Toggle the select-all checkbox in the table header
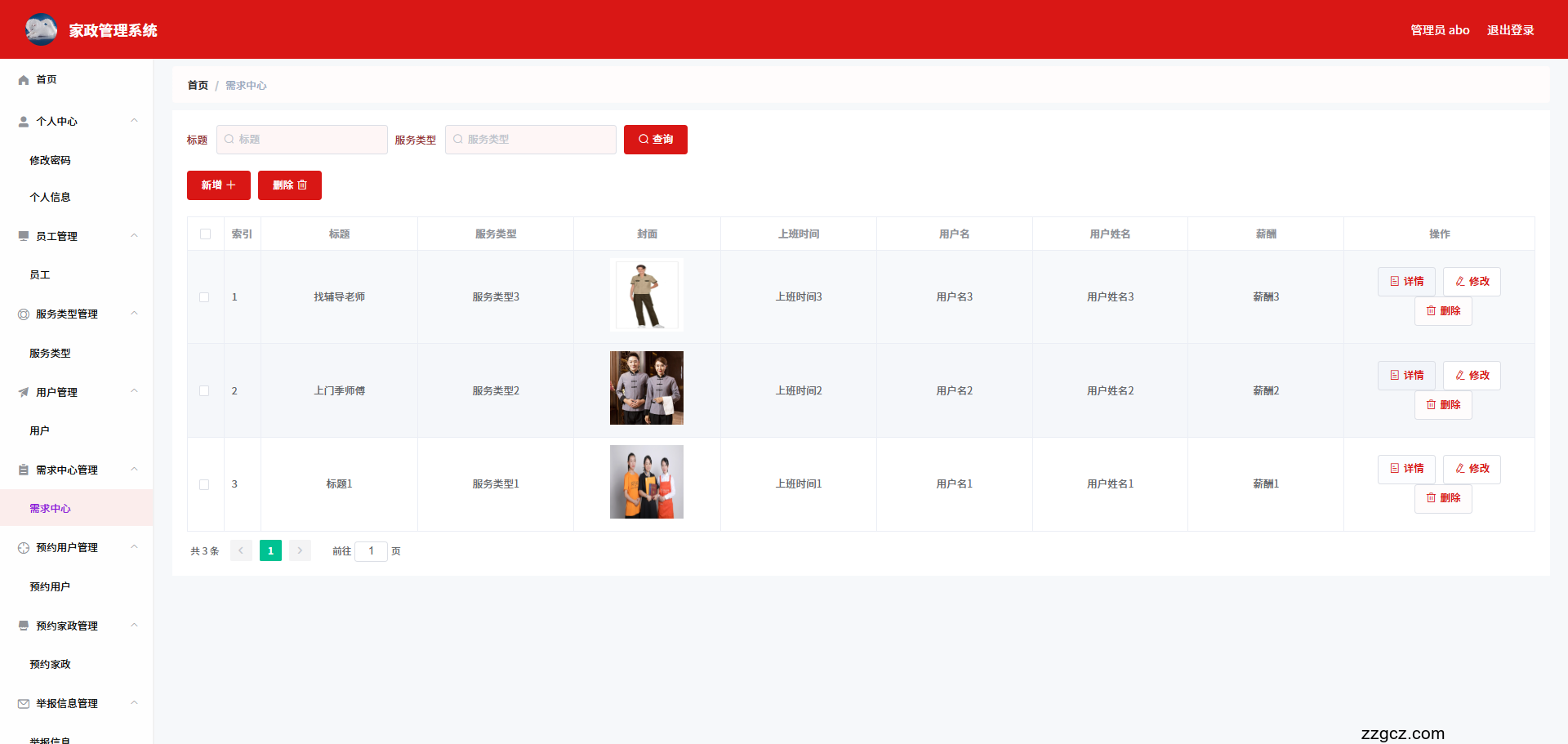Viewport: 1568px width, 744px height. (205, 234)
